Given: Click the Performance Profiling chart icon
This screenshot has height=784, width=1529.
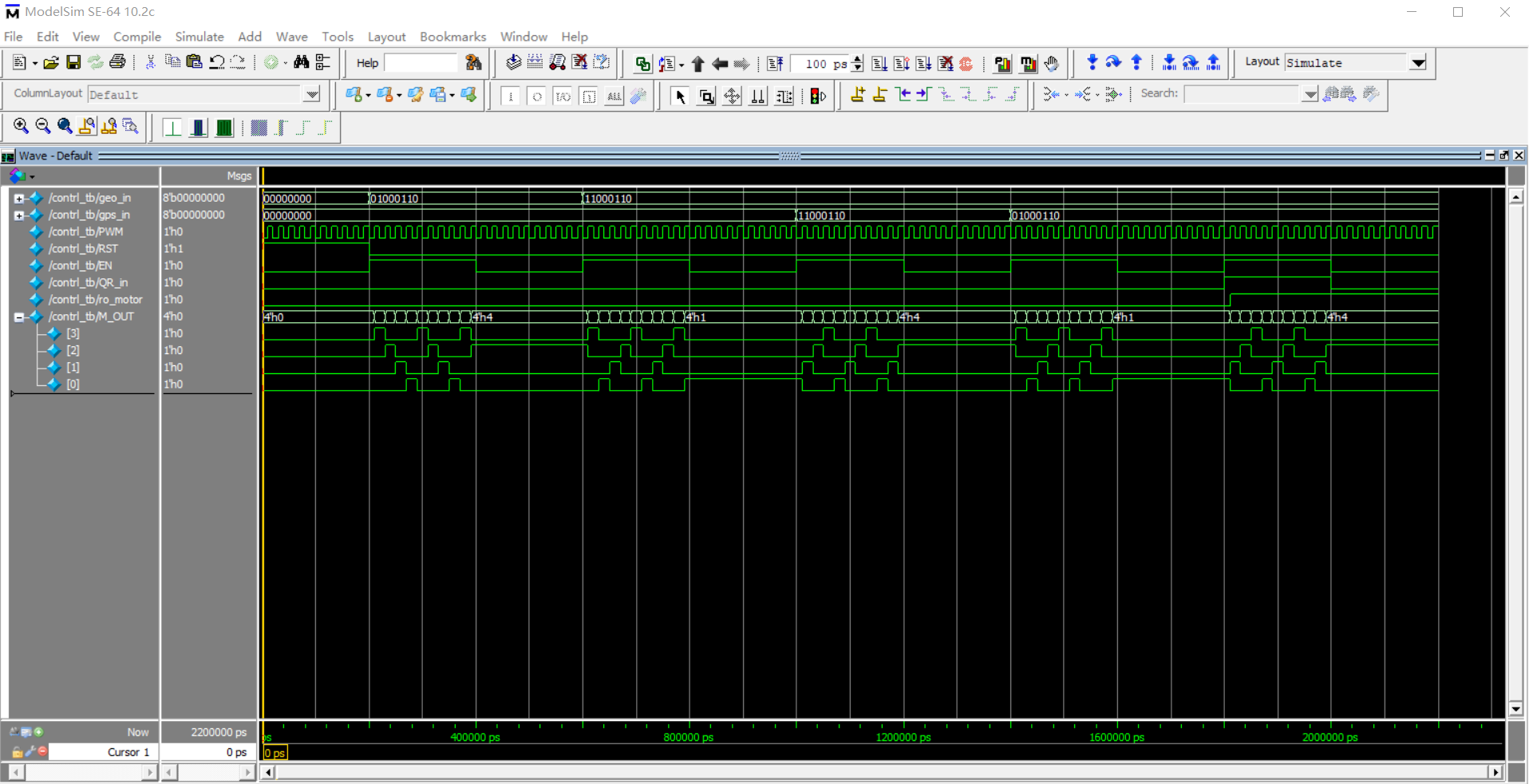Looking at the screenshot, I should coord(1003,64).
